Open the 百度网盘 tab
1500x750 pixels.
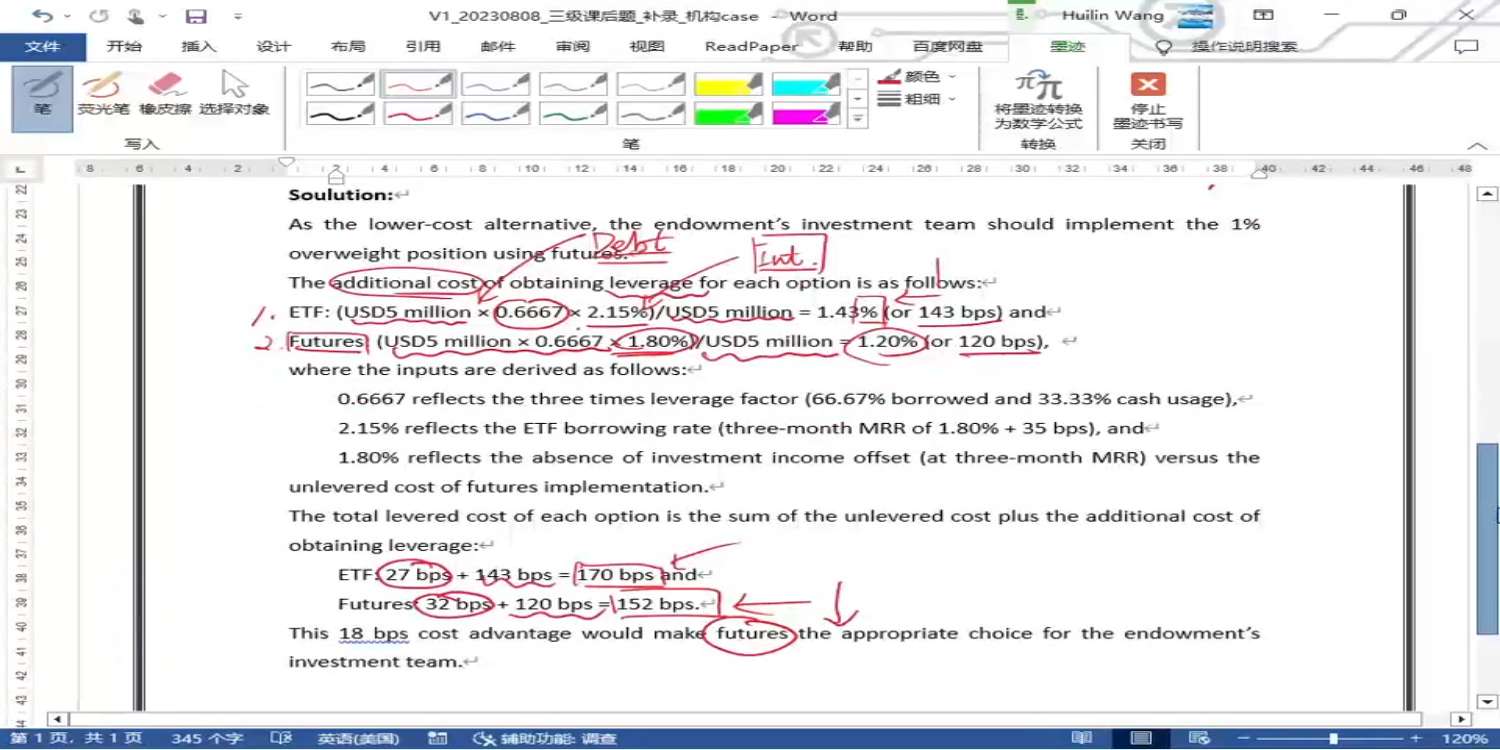click(x=948, y=47)
